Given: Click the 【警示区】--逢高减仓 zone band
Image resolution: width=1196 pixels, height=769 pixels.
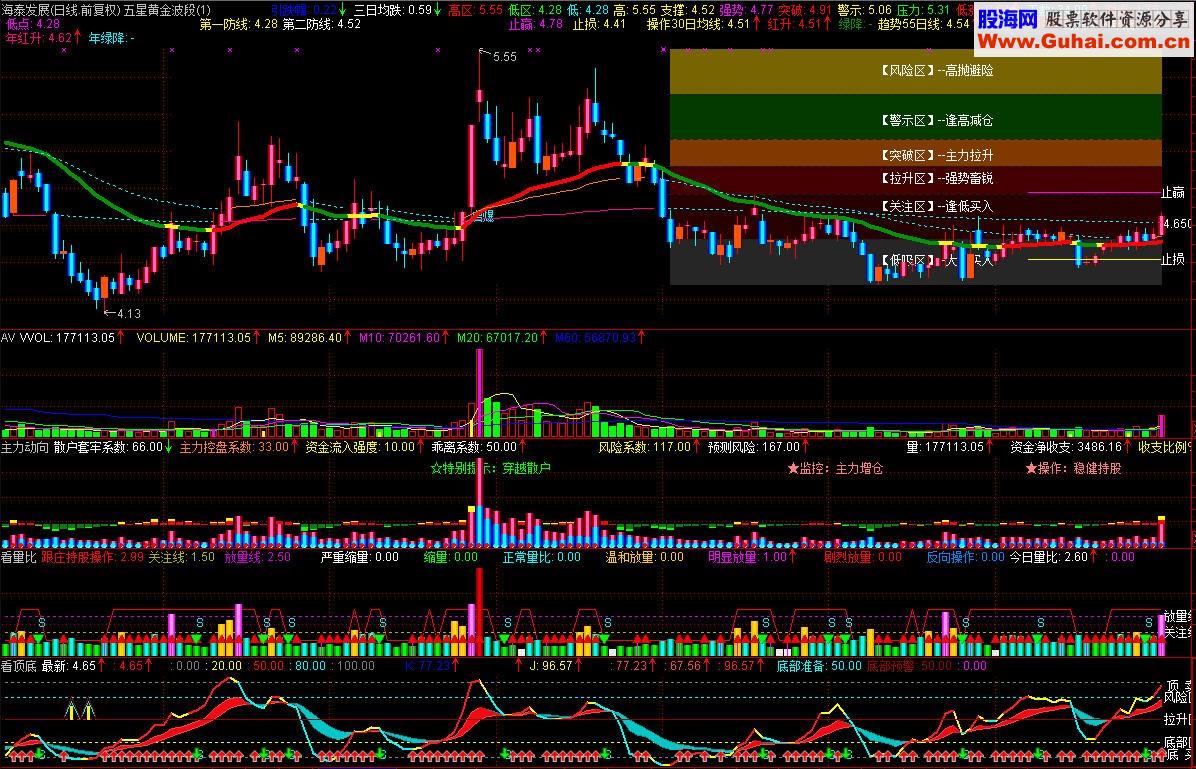Looking at the screenshot, I should 915,117.
